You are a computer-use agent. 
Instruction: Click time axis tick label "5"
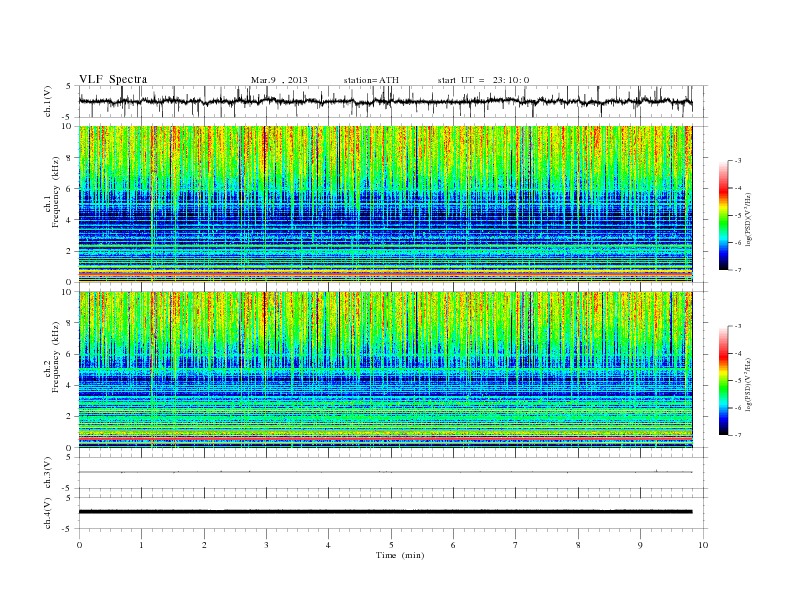pyautogui.click(x=391, y=545)
